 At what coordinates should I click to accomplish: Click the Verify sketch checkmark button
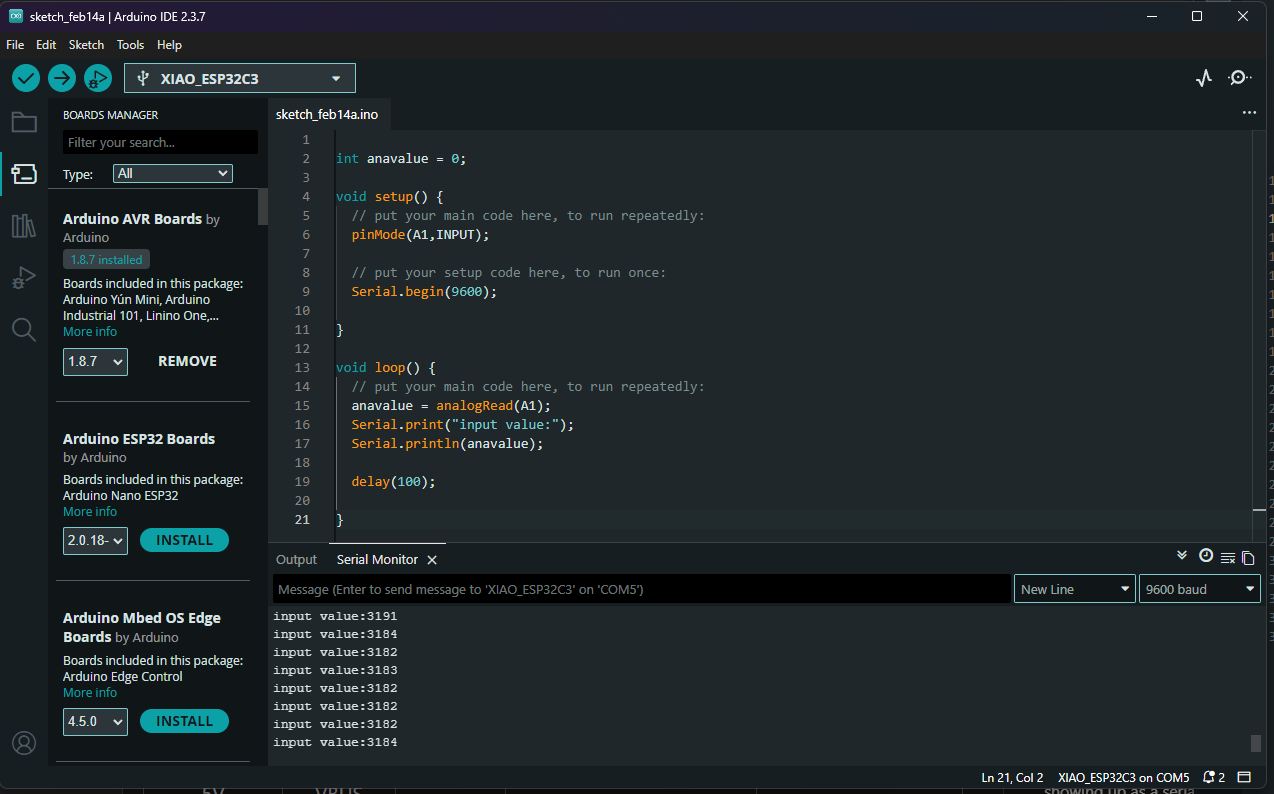(26, 78)
